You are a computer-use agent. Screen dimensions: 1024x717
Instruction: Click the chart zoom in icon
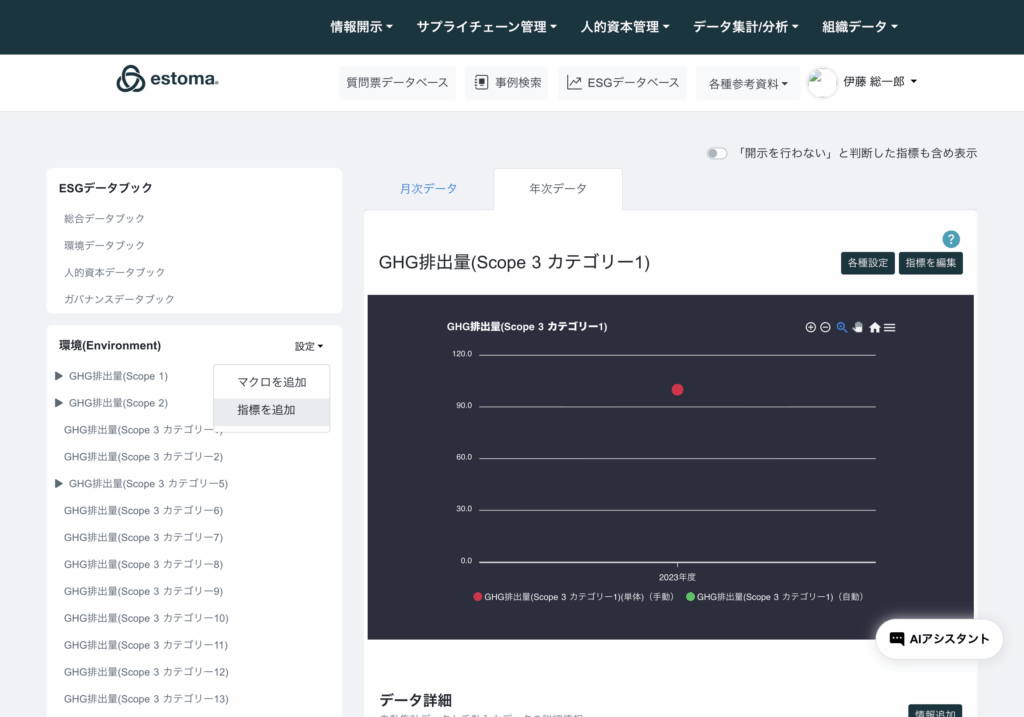pos(811,327)
